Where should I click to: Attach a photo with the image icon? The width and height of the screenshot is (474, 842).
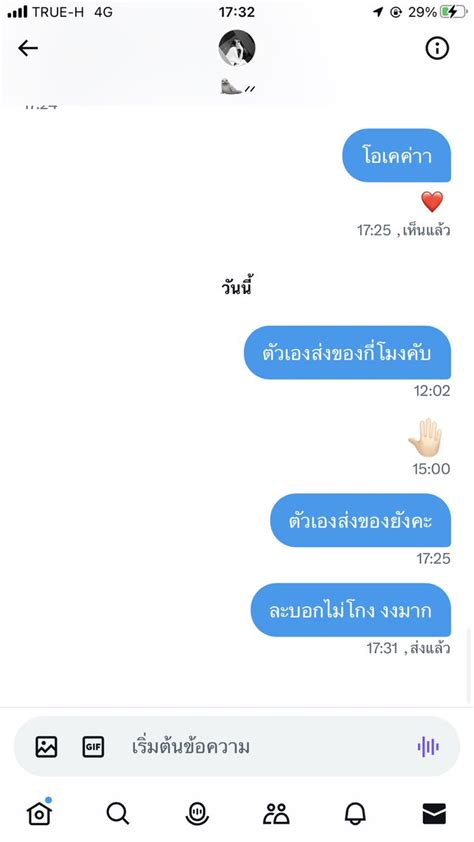[46, 747]
